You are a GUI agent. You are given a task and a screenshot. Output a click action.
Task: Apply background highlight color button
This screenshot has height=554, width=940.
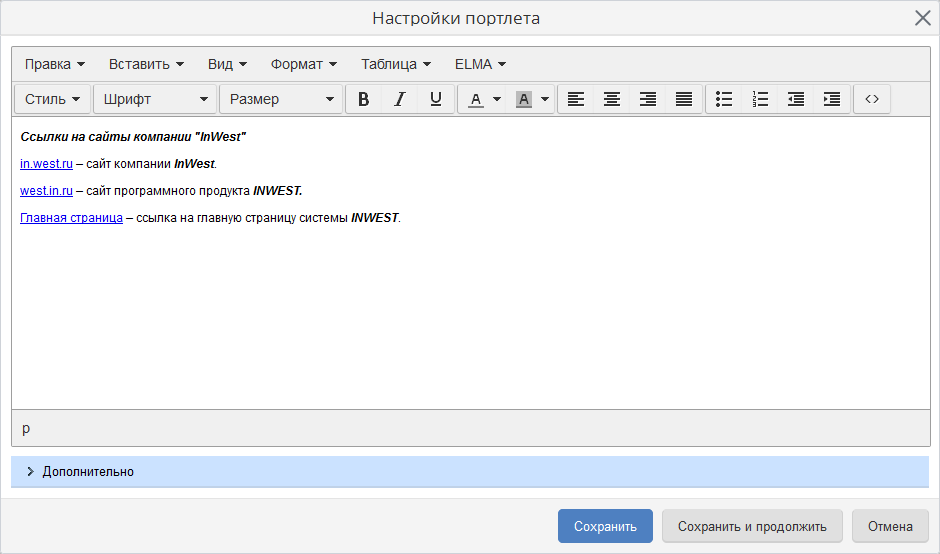point(523,99)
